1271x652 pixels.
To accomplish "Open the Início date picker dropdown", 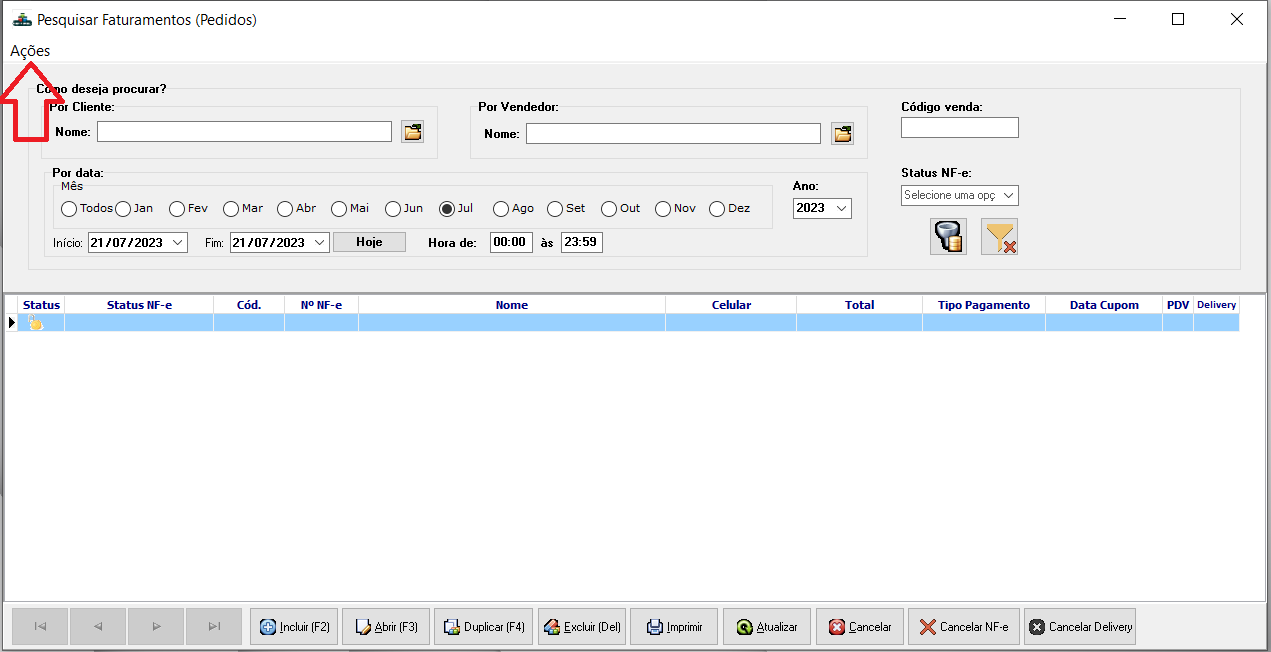I will [178, 242].
